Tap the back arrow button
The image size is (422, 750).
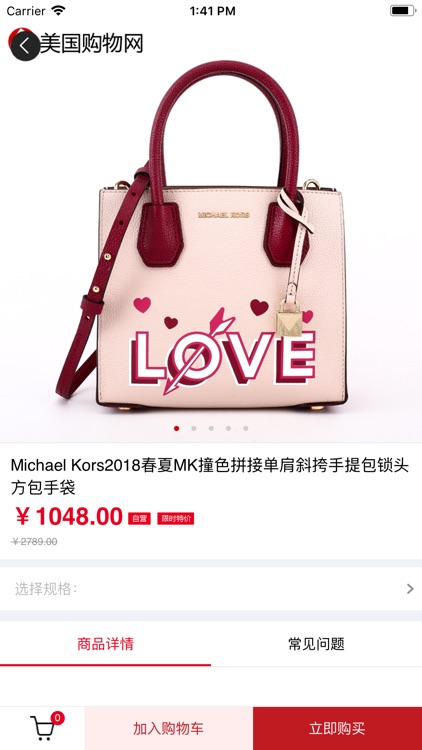pyautogui.click(x=25, y=46)
